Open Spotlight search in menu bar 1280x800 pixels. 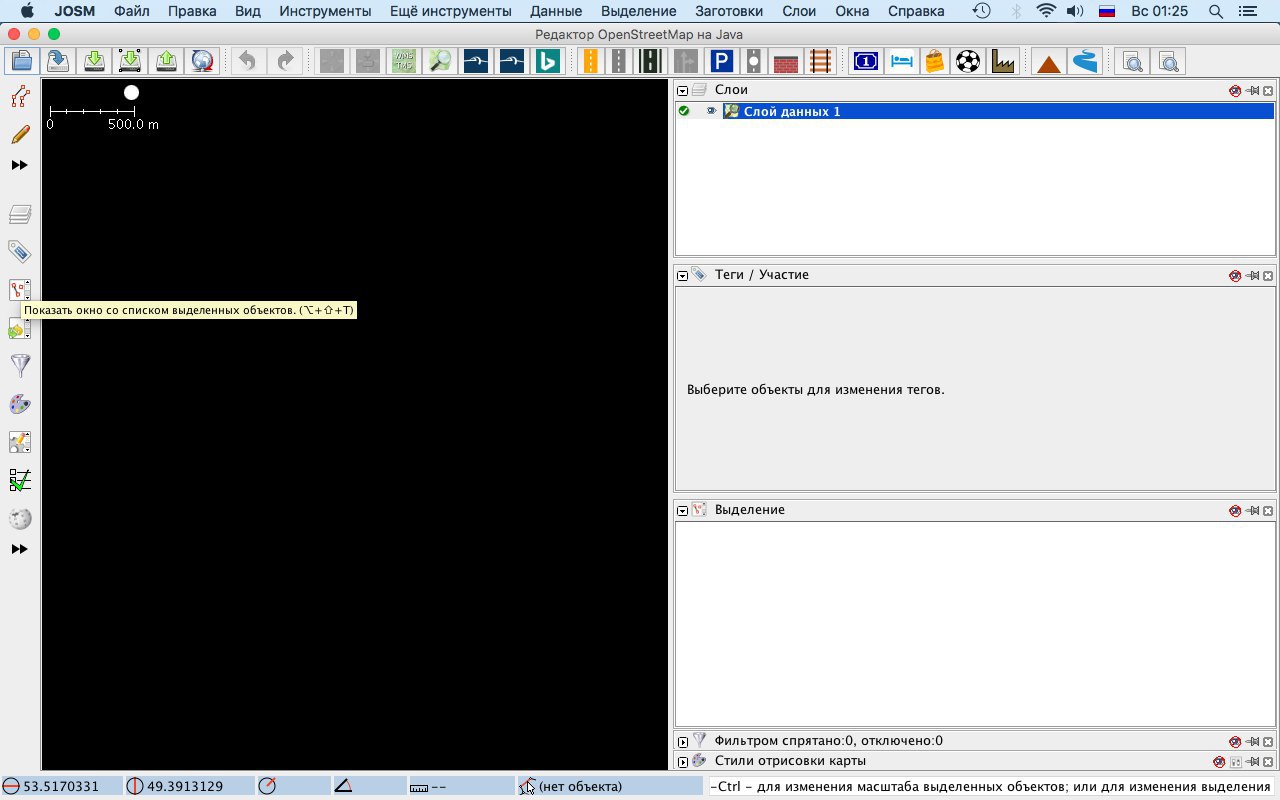click(x=1216, y=11)
